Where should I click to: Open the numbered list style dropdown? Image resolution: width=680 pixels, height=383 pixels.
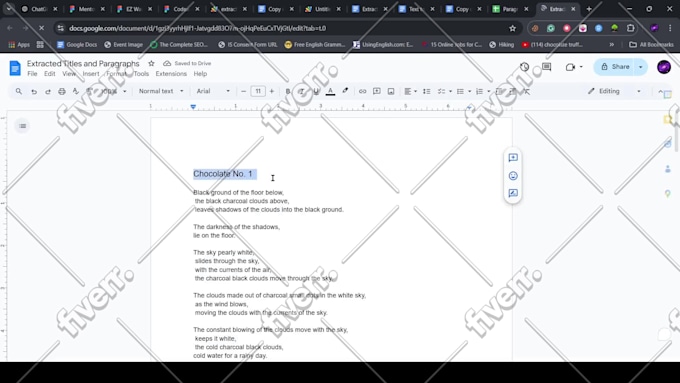point(489,91)
